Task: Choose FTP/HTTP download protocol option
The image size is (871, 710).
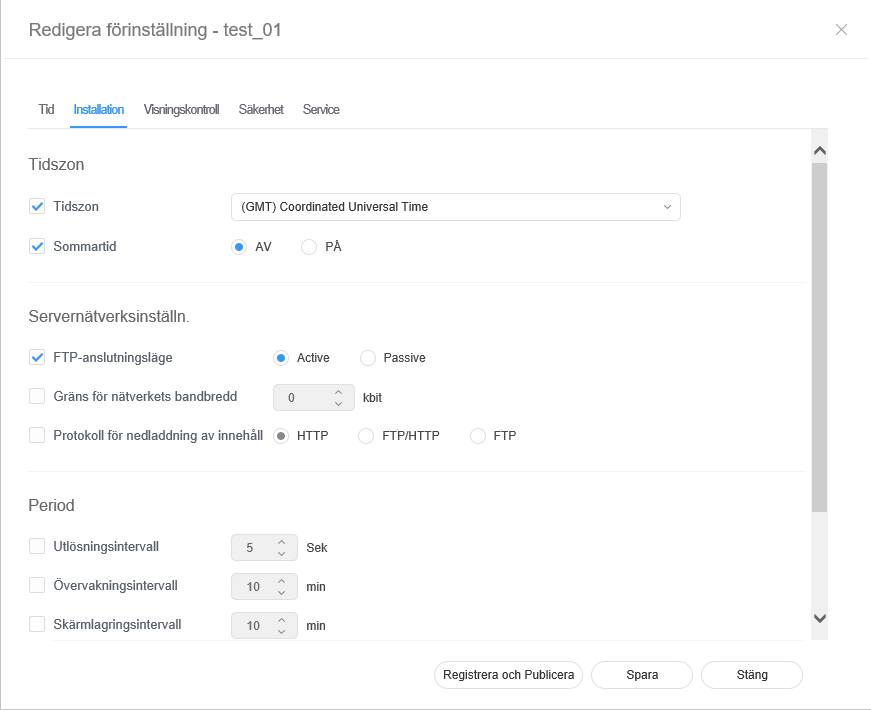Action: [366, 436]
